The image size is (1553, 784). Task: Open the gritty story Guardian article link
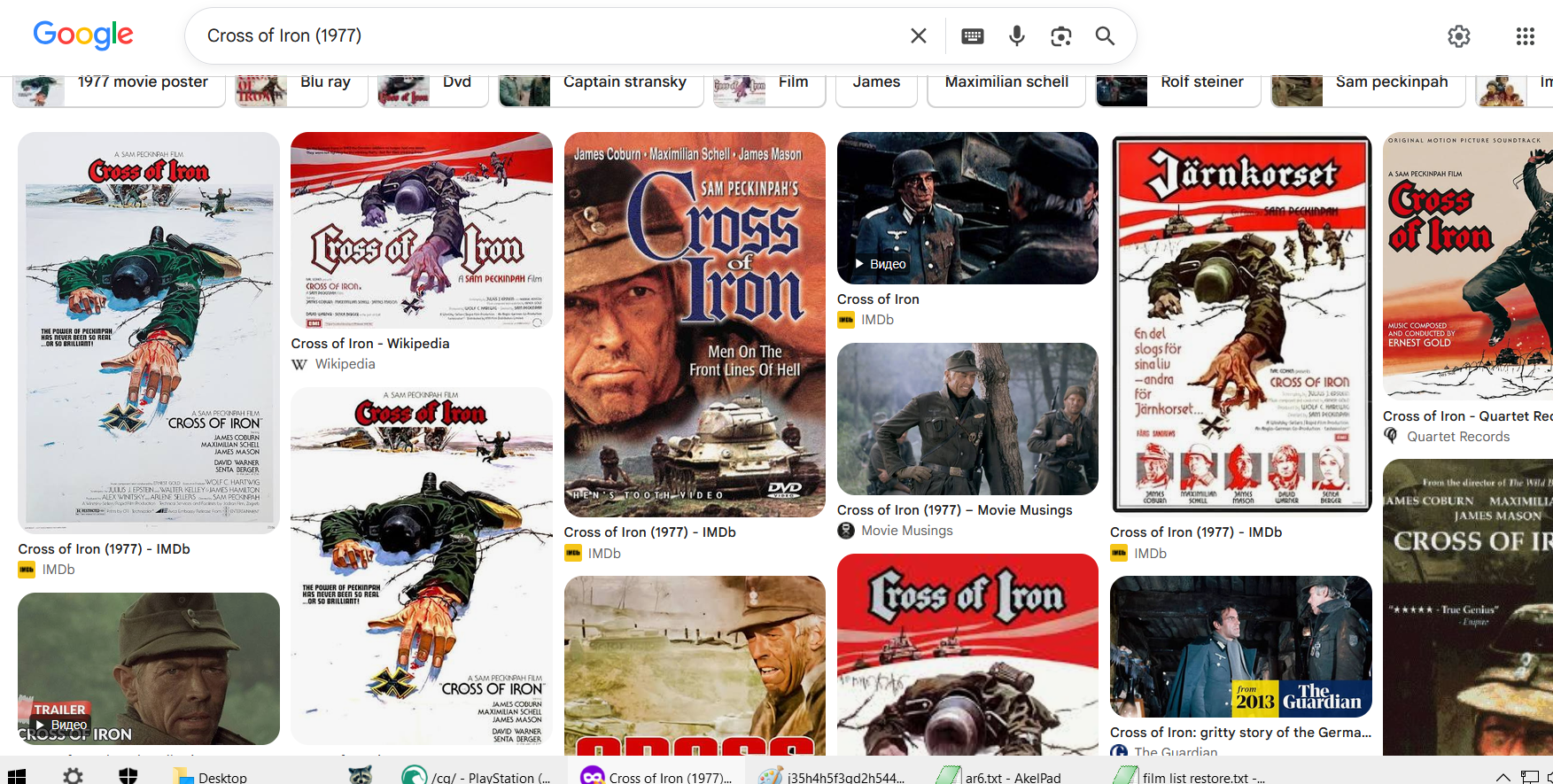pos(1240,733)
